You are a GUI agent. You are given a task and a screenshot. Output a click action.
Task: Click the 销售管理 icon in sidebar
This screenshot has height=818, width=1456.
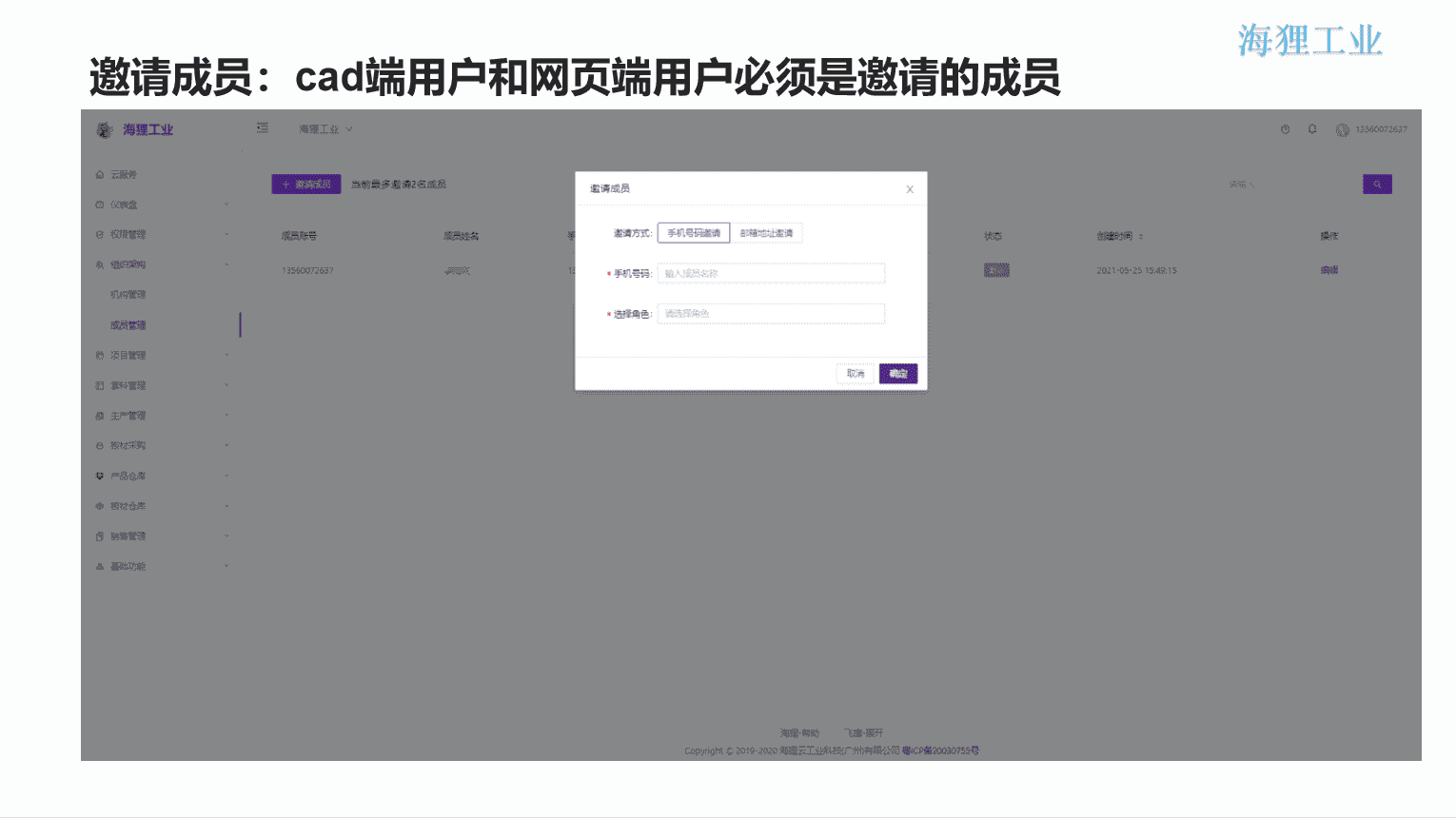click(100, 536)
